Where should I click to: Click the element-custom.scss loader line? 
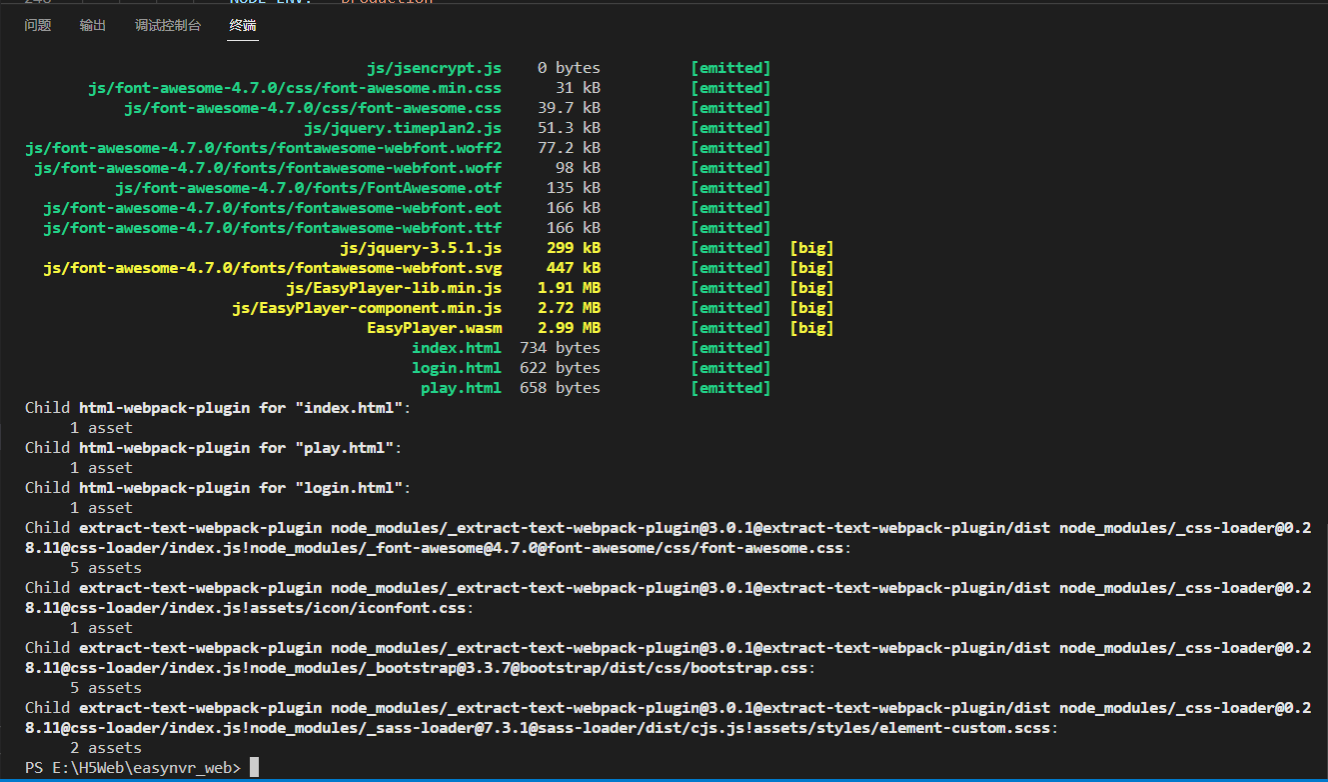541,728
